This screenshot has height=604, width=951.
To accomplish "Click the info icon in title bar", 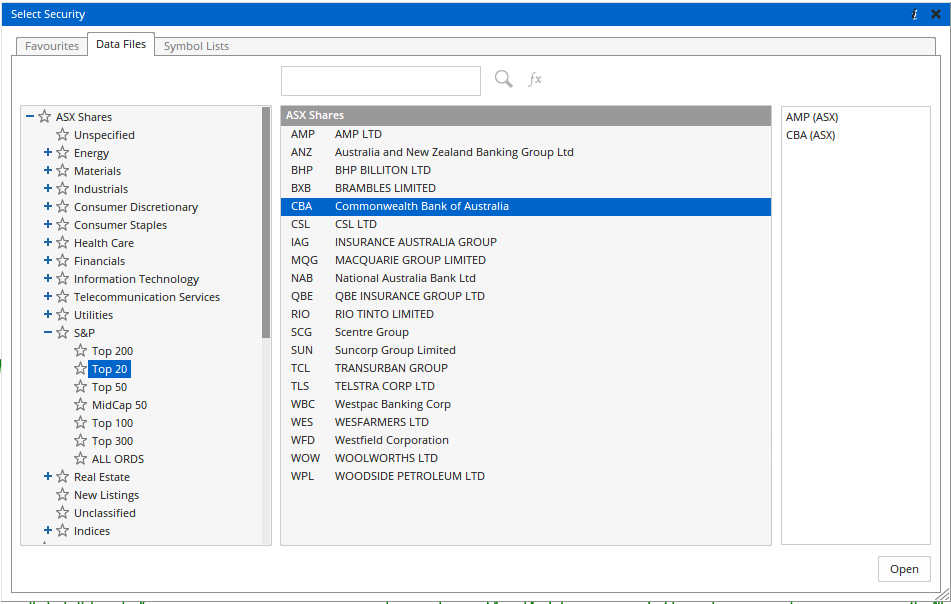I will pos(915,14).
